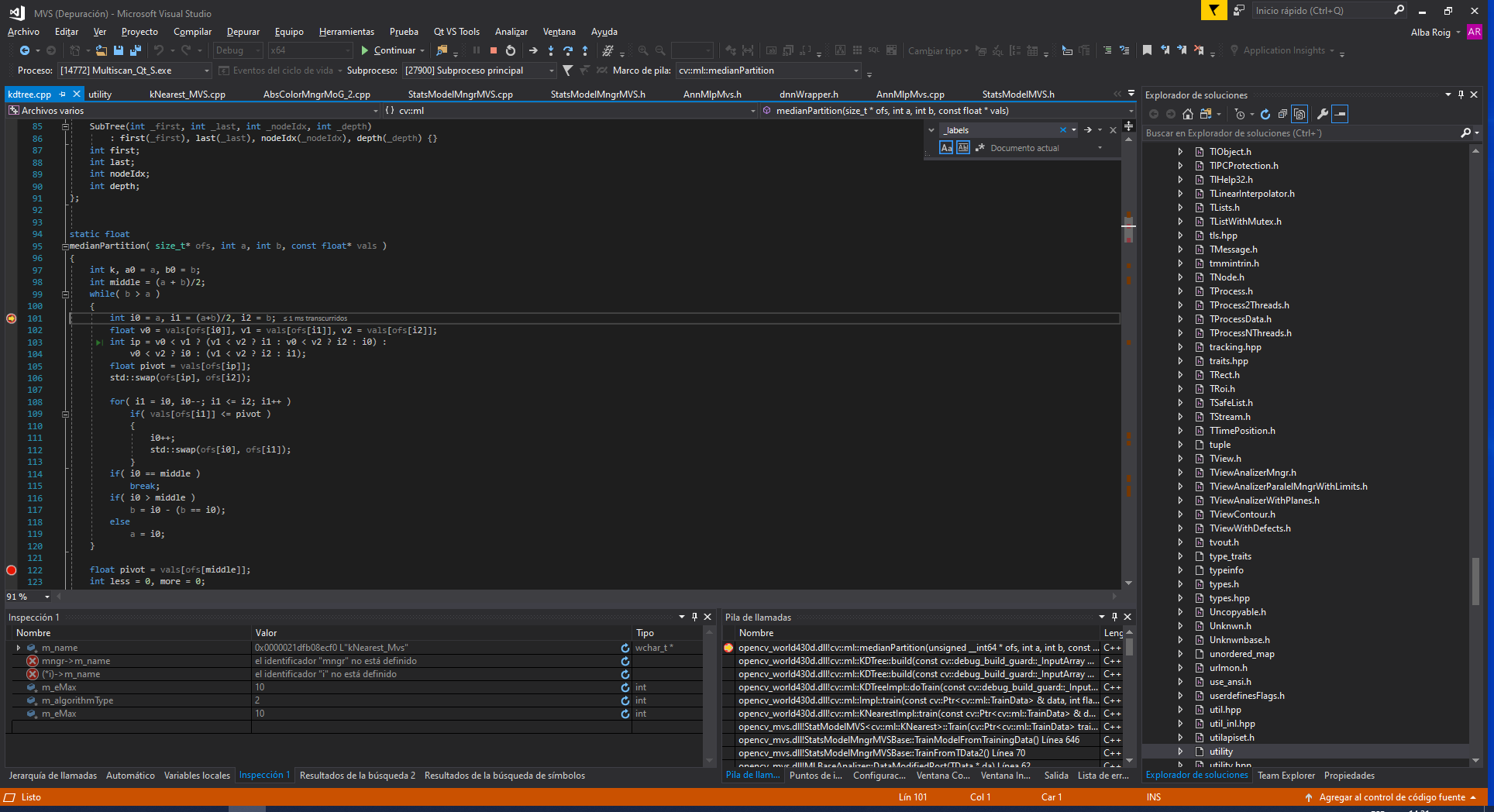Open the 91% editor zoom control
The height and width of the screenshot is (812, 1494).
click(27, 597)
